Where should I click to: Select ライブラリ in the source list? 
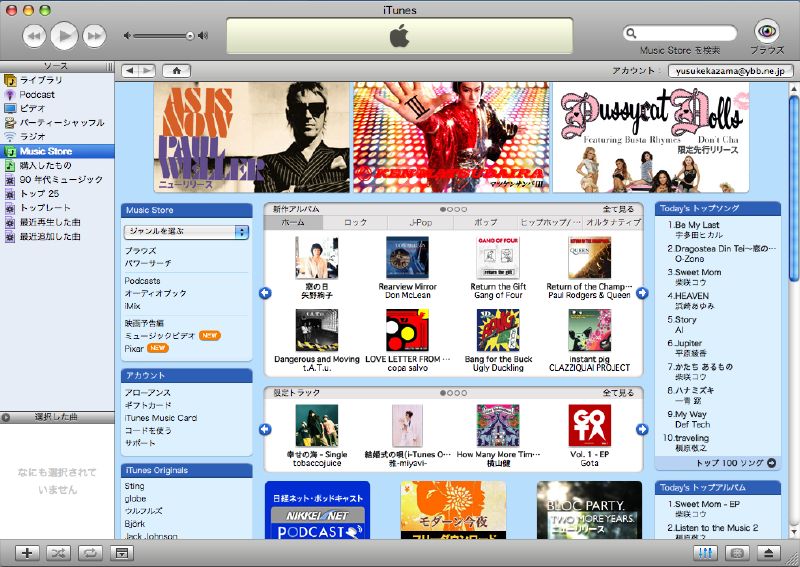pos(57,80)
